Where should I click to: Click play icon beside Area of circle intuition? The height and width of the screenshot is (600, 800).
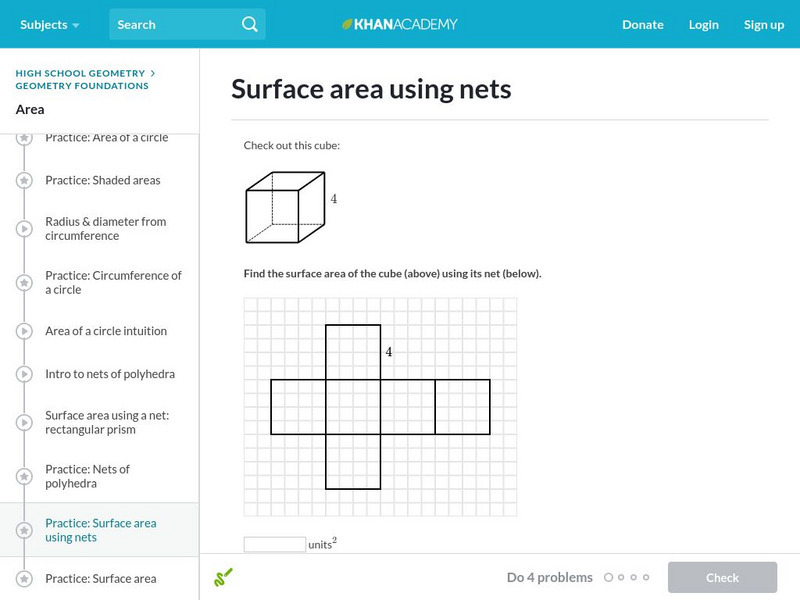click(x=24, y=331)
